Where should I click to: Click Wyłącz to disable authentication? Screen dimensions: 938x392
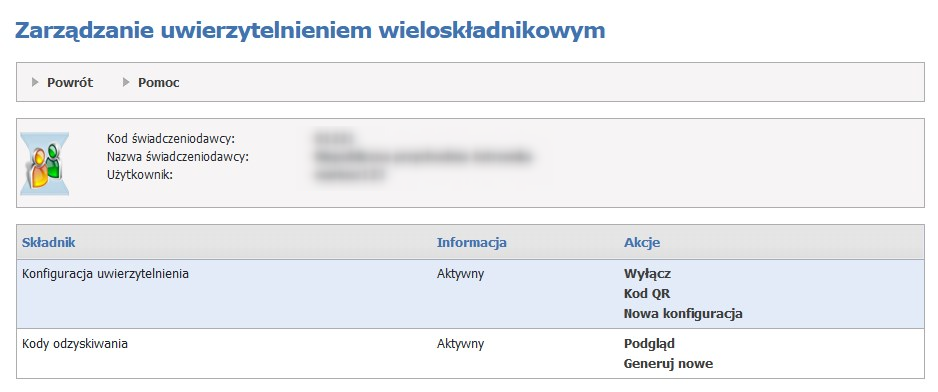point(647,274)
